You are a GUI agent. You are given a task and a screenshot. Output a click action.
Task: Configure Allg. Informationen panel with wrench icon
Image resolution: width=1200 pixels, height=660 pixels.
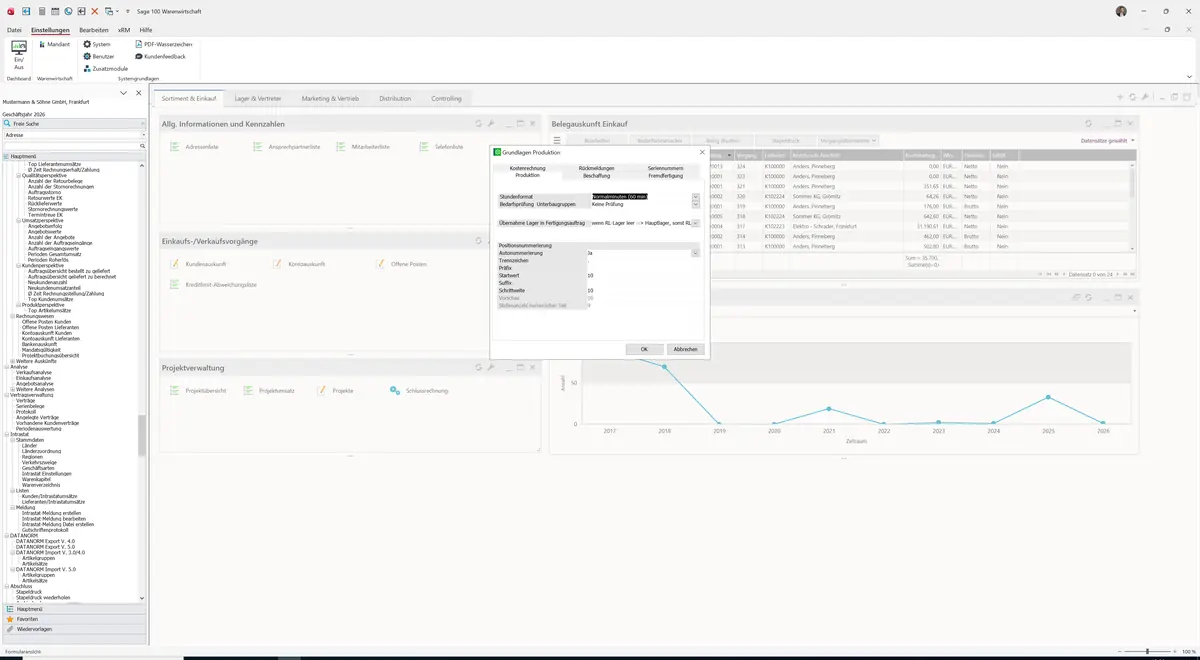tap(491, 124)
